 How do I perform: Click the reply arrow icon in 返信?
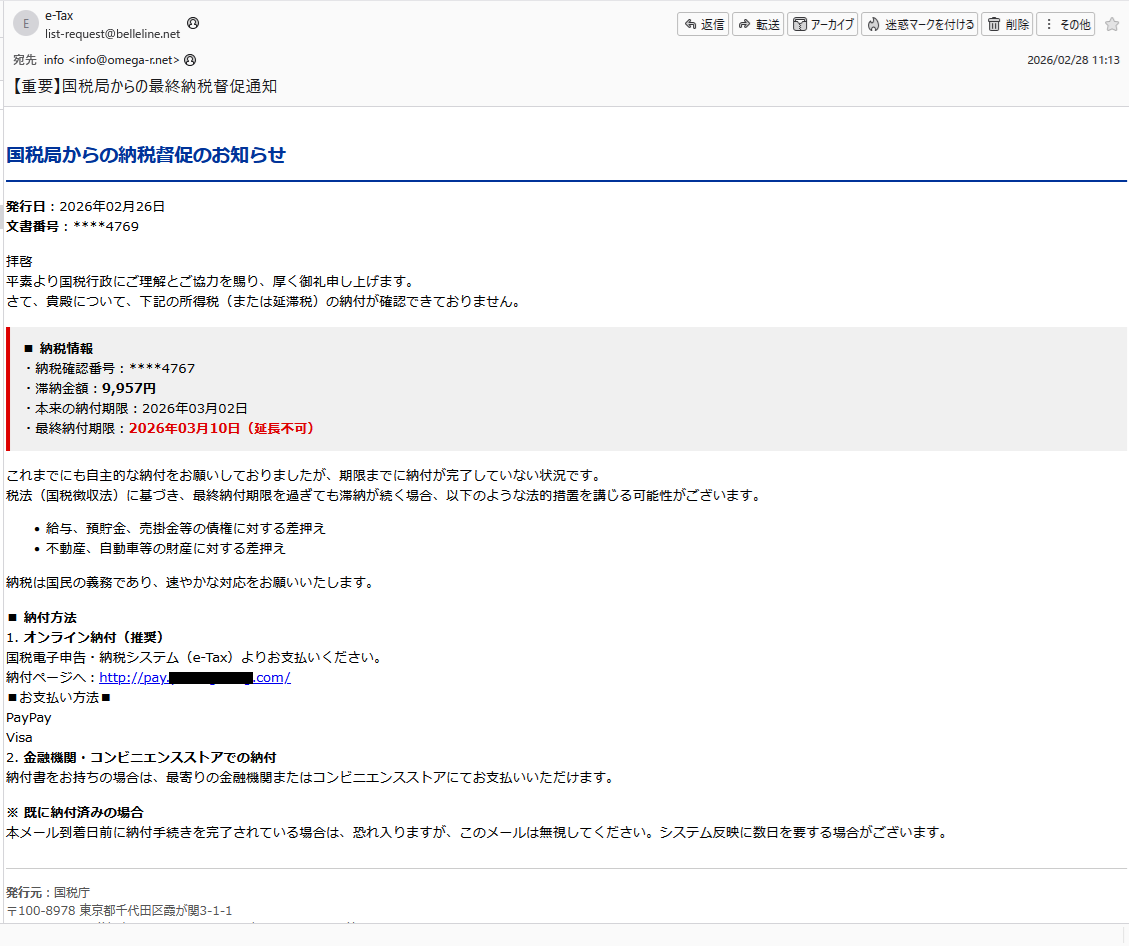(689, 23)
